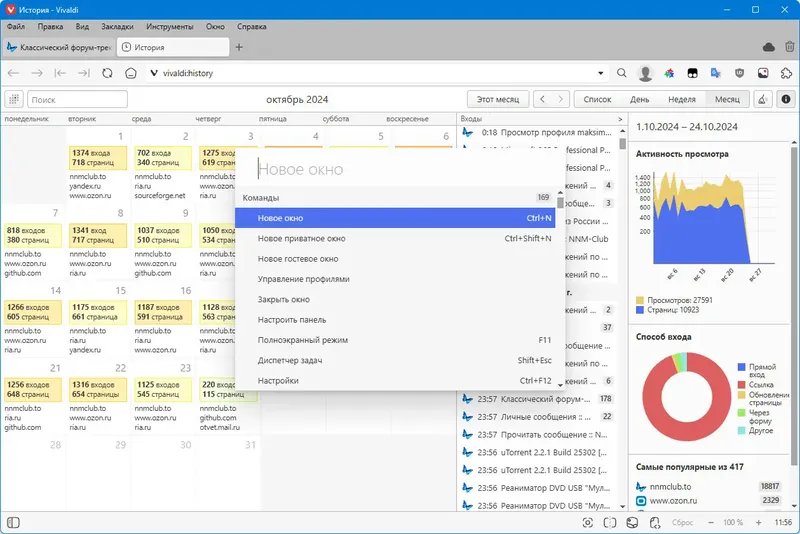Add a new tab with plus button
The height and width of the screenshot is (534, 800).
click(239, 47)
